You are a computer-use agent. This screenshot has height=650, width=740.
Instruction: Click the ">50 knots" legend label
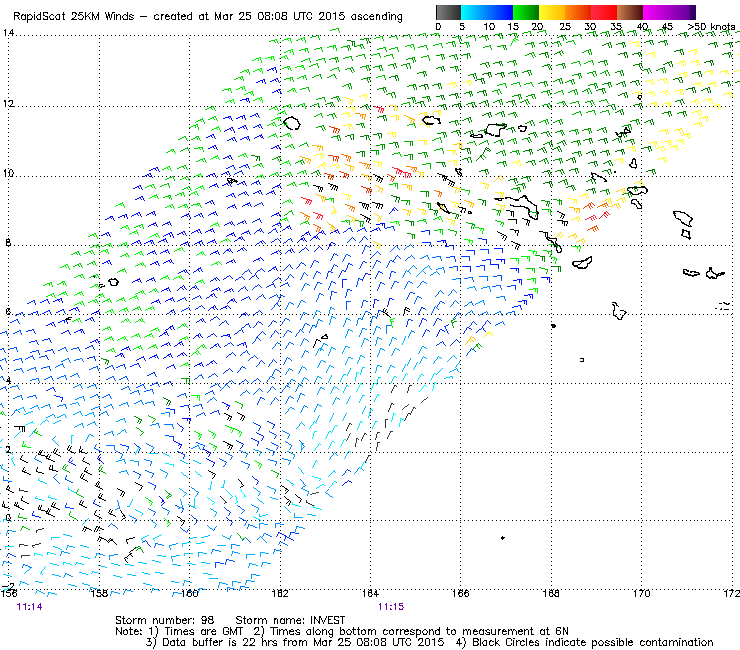pyautogui.click(x=711, y=27)
